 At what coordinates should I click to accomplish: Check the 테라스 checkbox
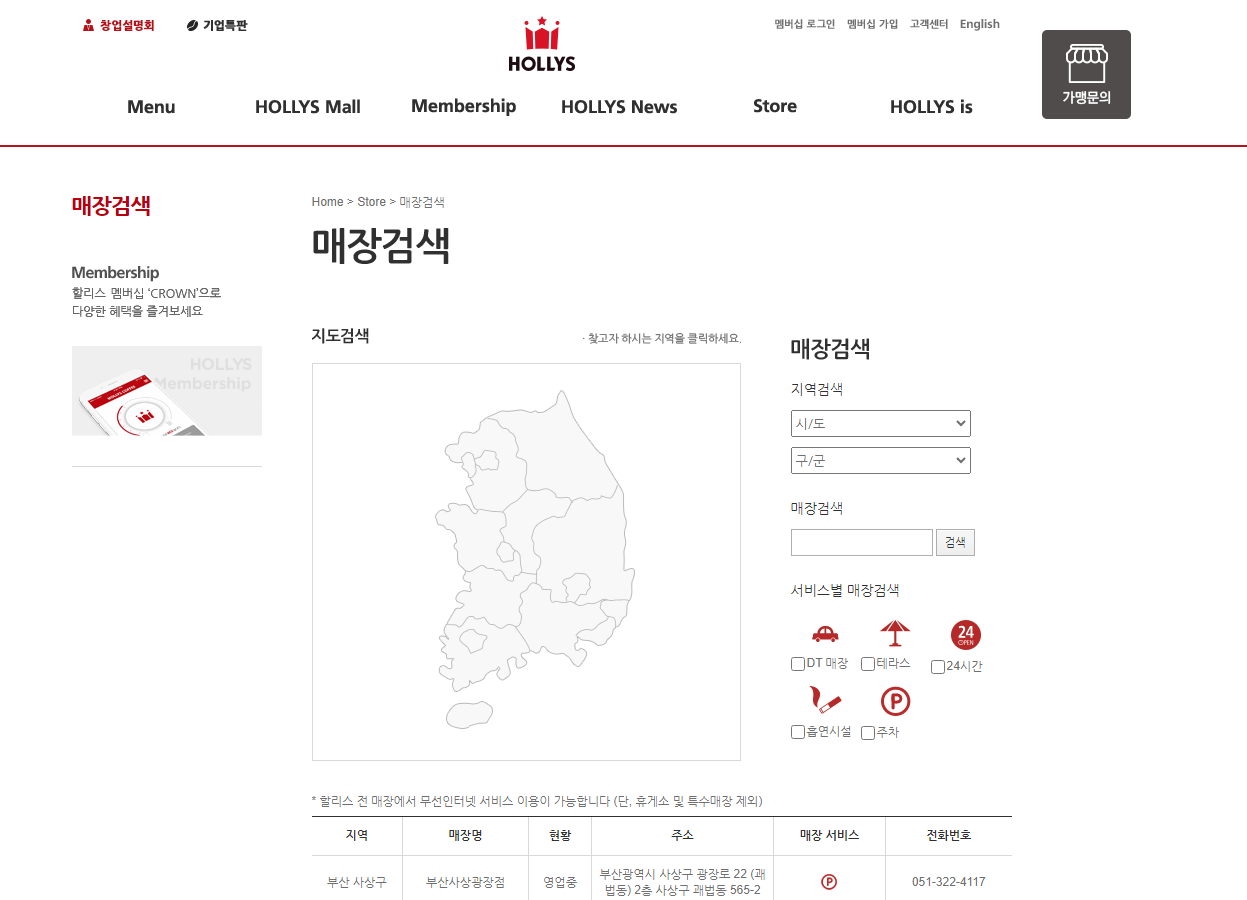tap(868, 664)
